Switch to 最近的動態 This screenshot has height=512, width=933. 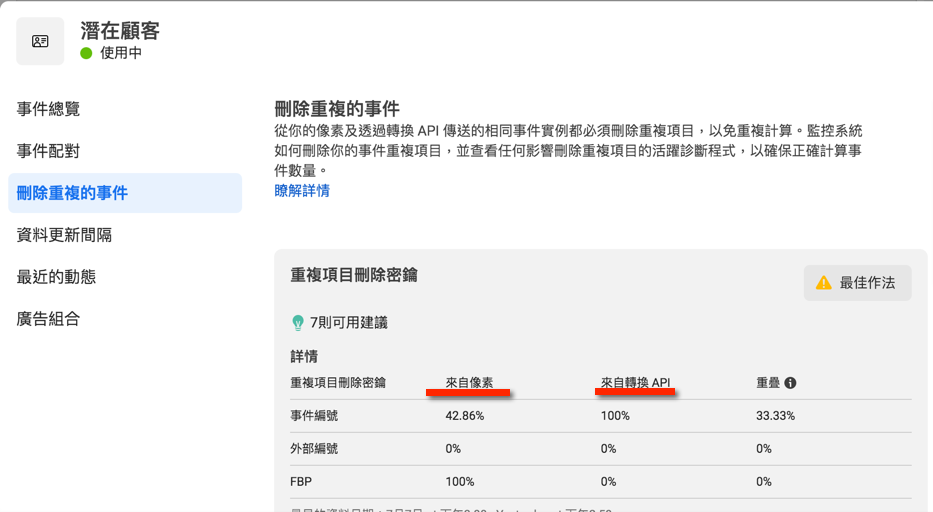pyautogui.click(x=56, y=277)
